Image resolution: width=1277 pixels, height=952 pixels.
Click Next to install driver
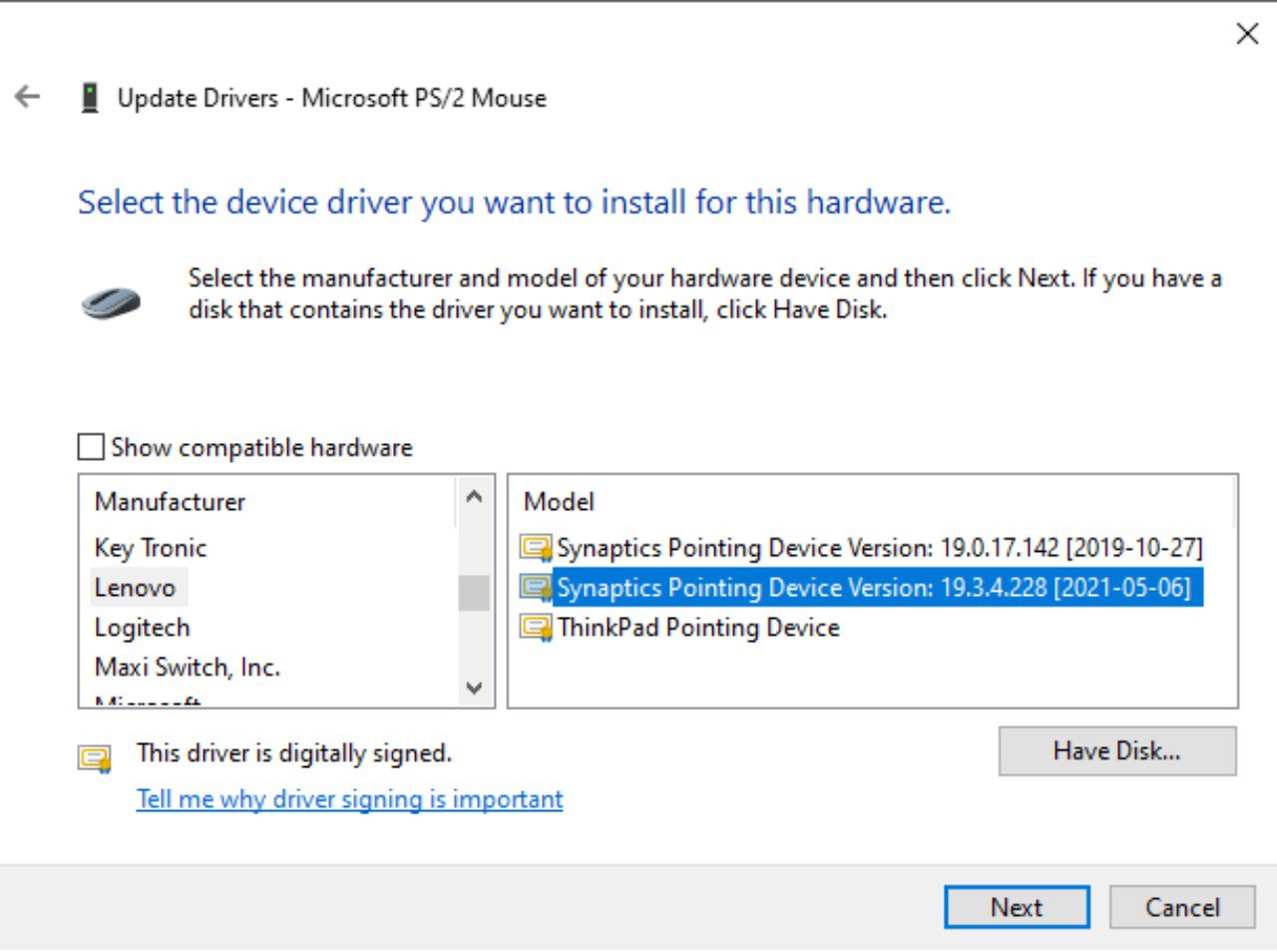pyautogui.click(x=1017, y=907)
